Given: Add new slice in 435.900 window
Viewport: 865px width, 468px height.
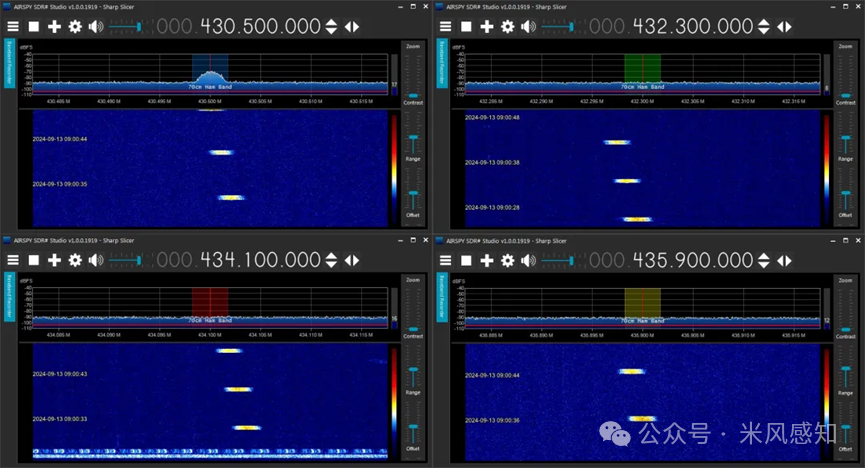Looking at the screenshot, I should click(x=487, y=260).
